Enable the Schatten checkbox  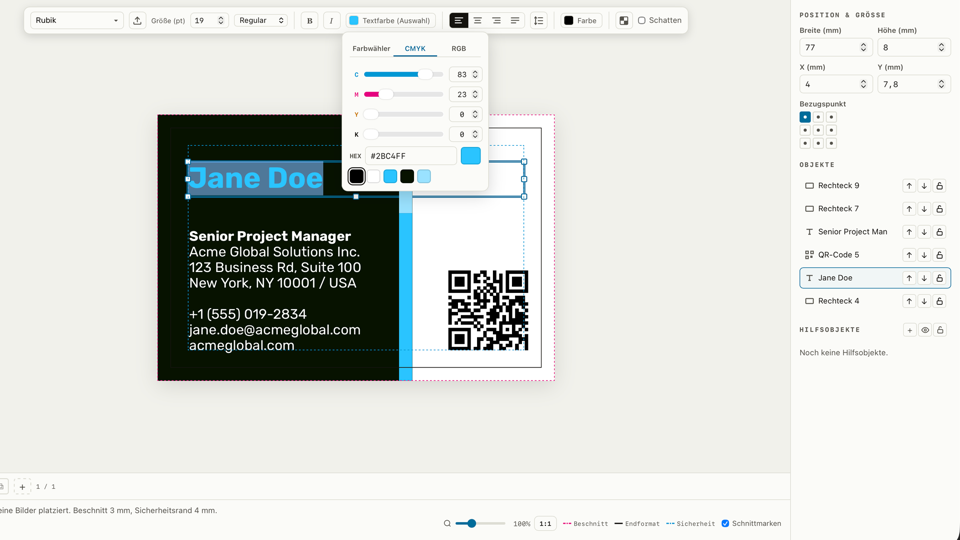pos(642,20)
